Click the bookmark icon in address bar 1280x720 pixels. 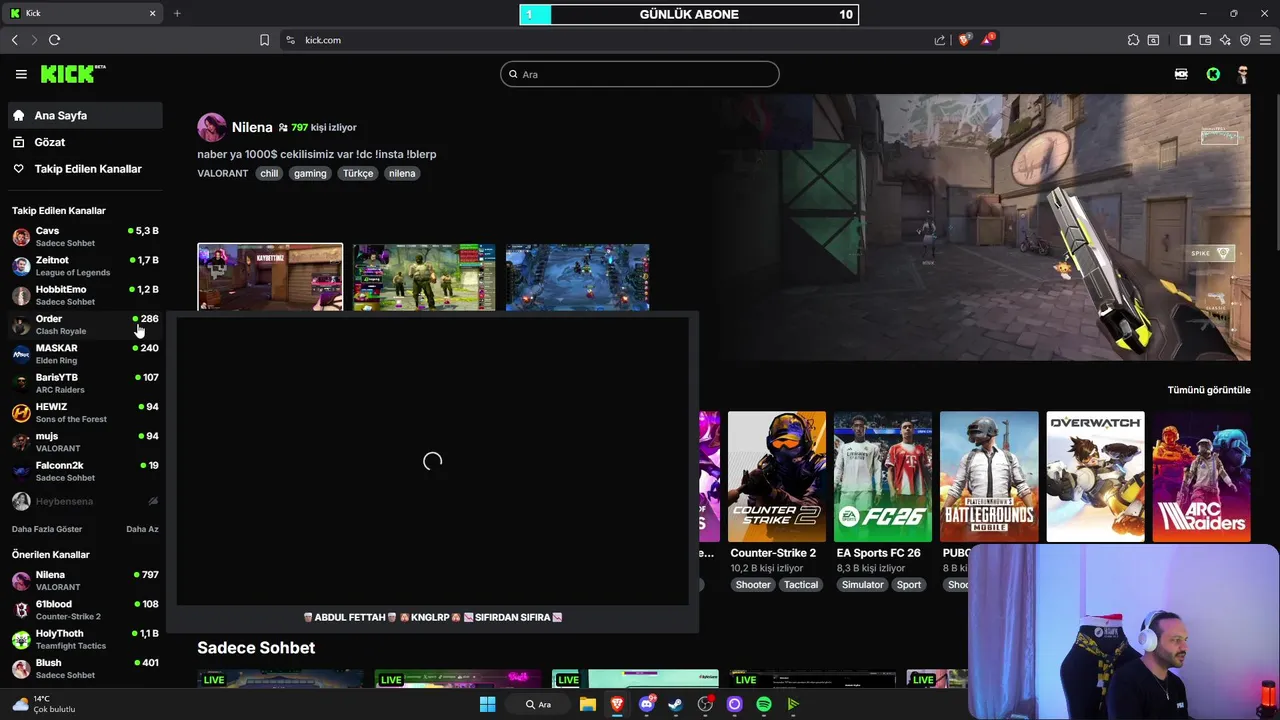click(x=264, y=40)
